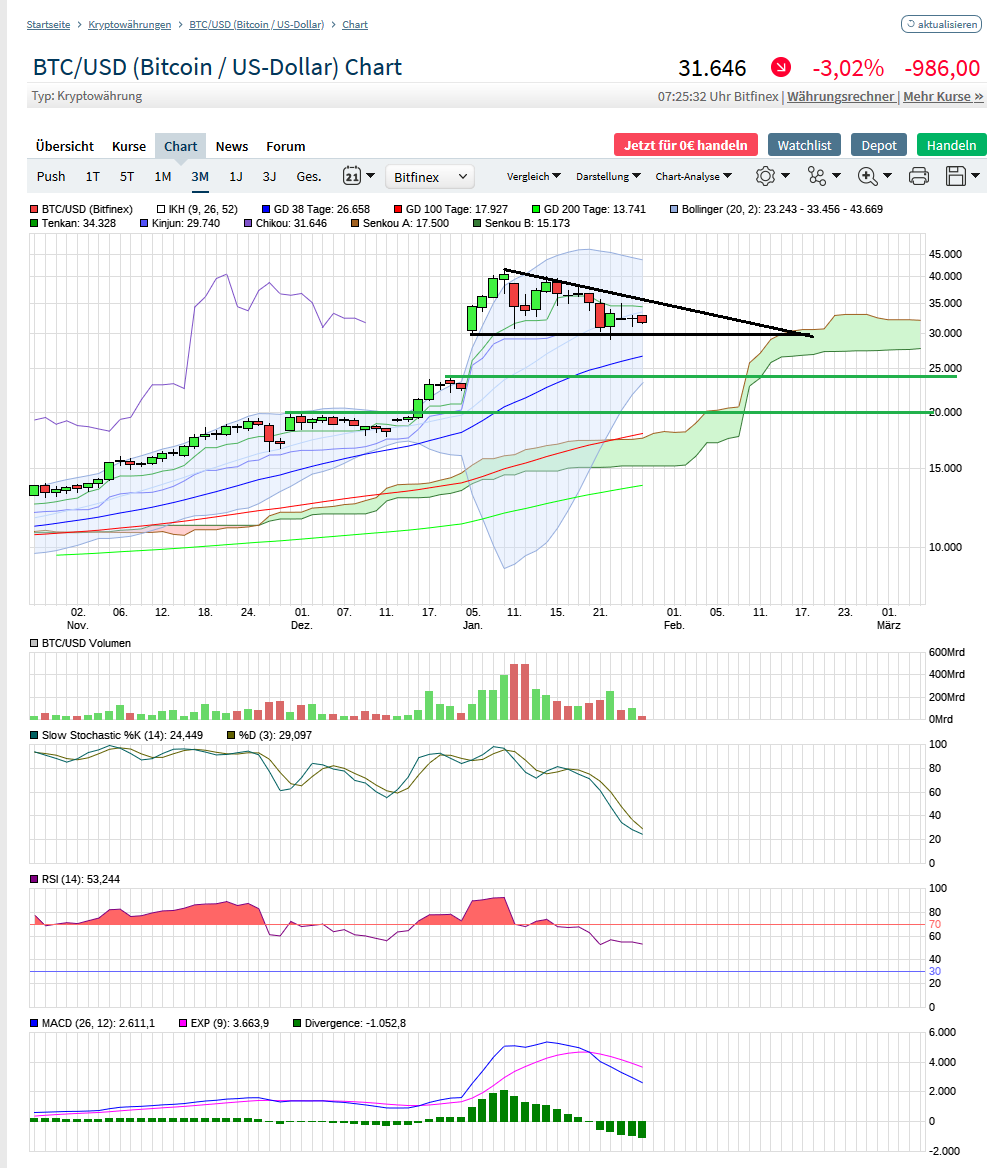Open the Währungsrechner link

tap(840, 96)
